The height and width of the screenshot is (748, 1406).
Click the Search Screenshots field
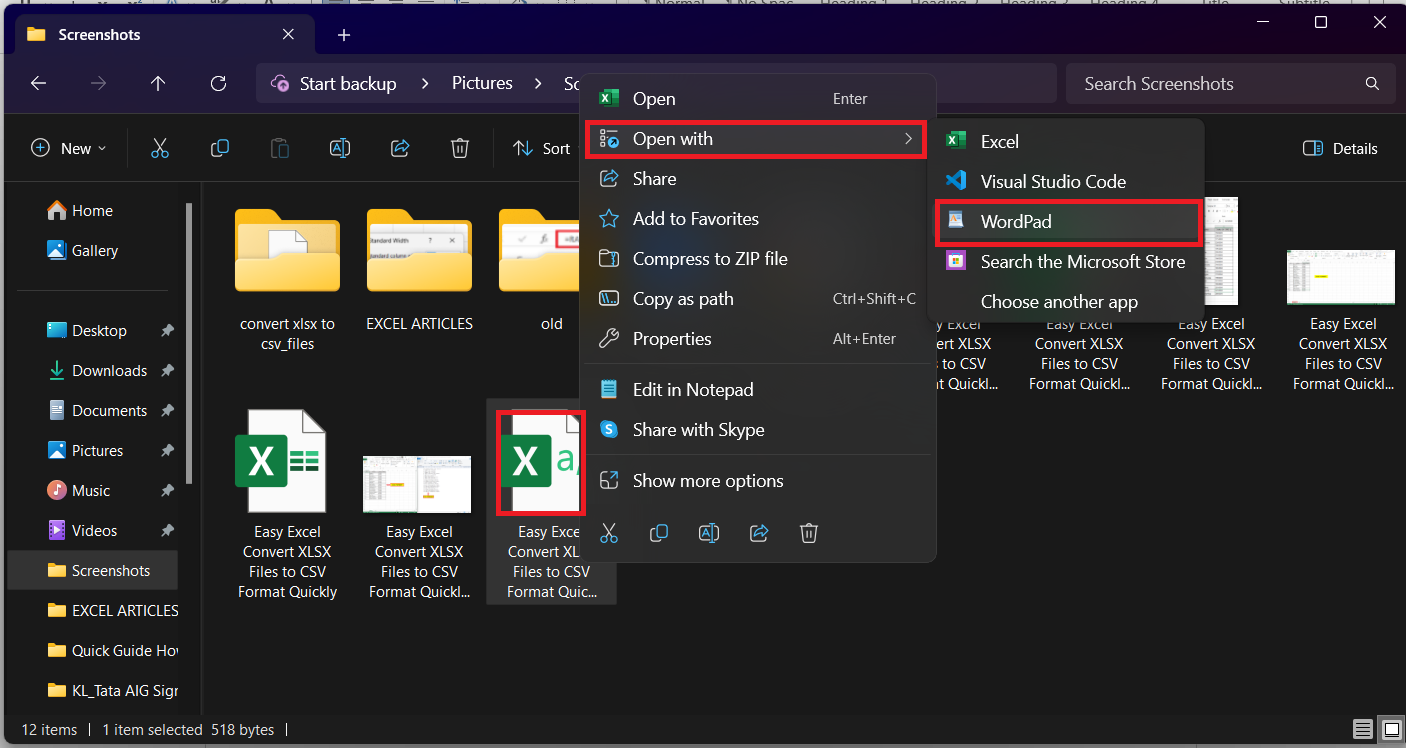pos(1230,84)
